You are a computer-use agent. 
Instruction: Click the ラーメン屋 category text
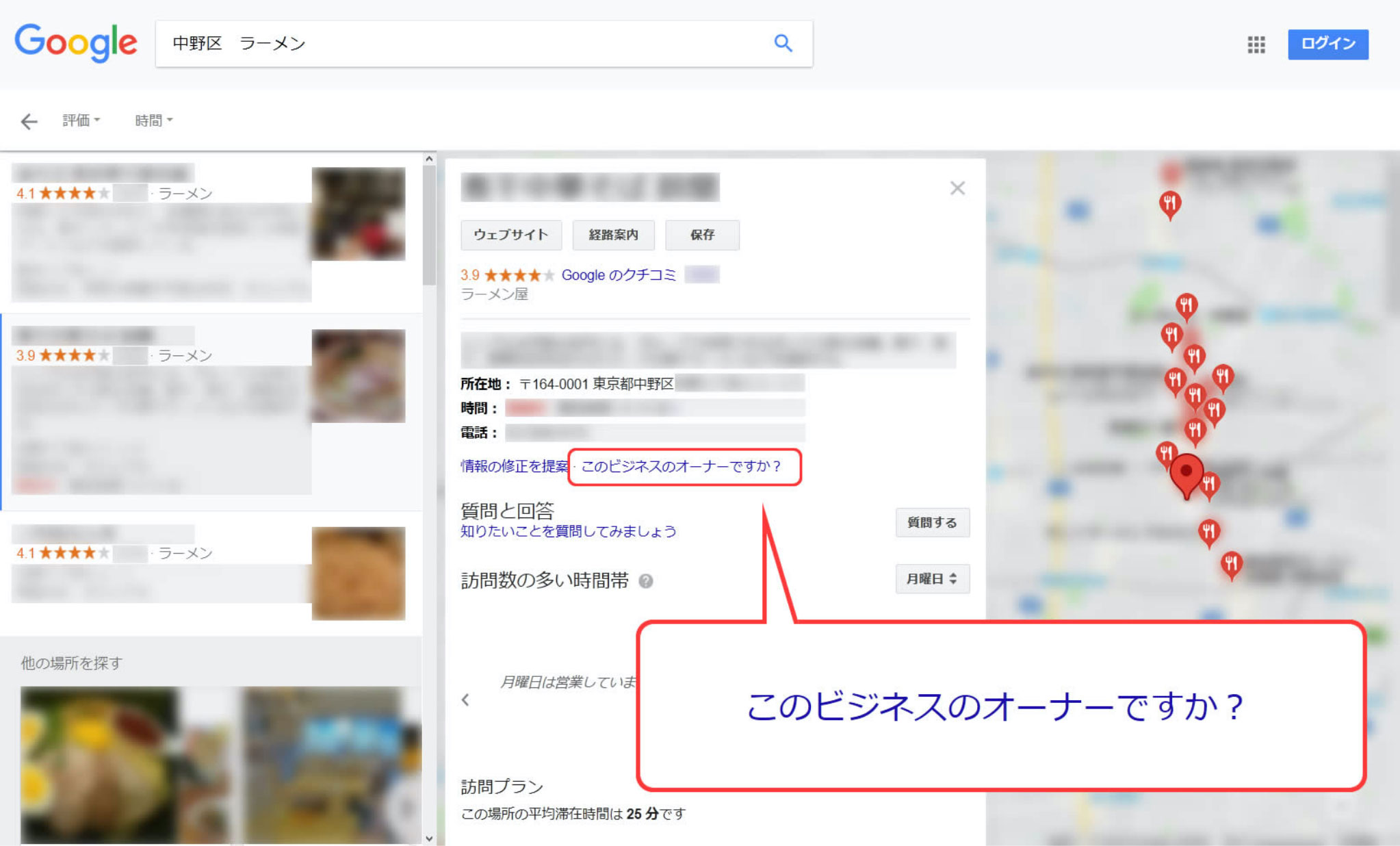pyautogui.click(x=494, y=294)
